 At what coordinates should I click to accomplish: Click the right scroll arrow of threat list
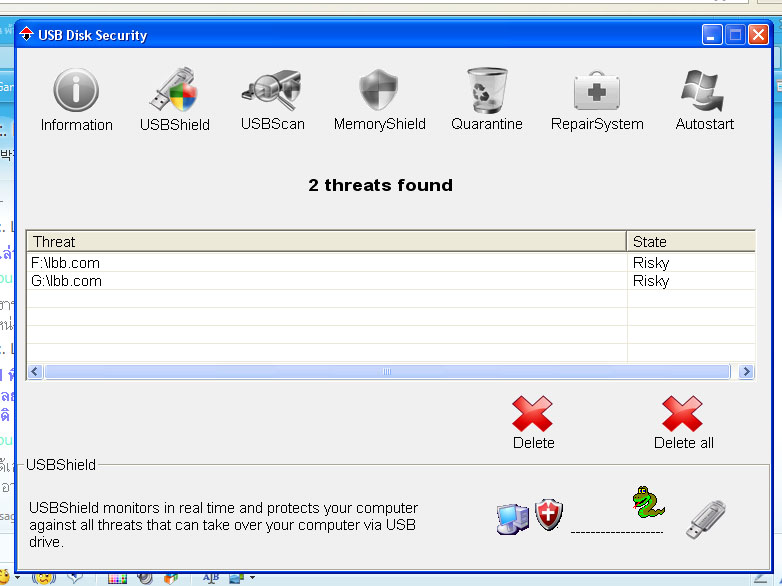pyautogui.click(x=746, y=372)
